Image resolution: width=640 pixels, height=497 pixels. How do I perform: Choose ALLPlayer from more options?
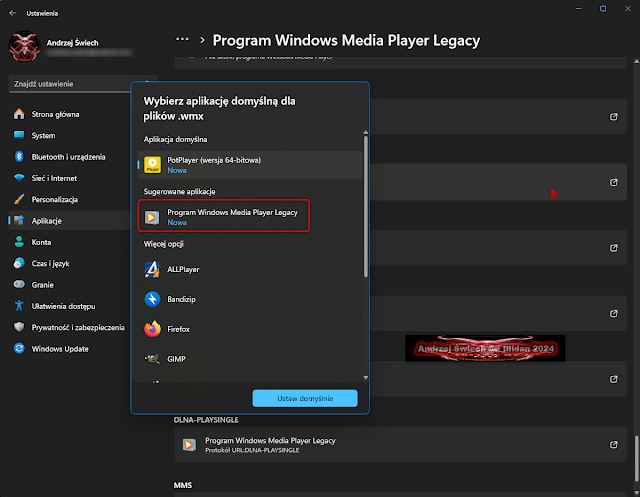250,269
